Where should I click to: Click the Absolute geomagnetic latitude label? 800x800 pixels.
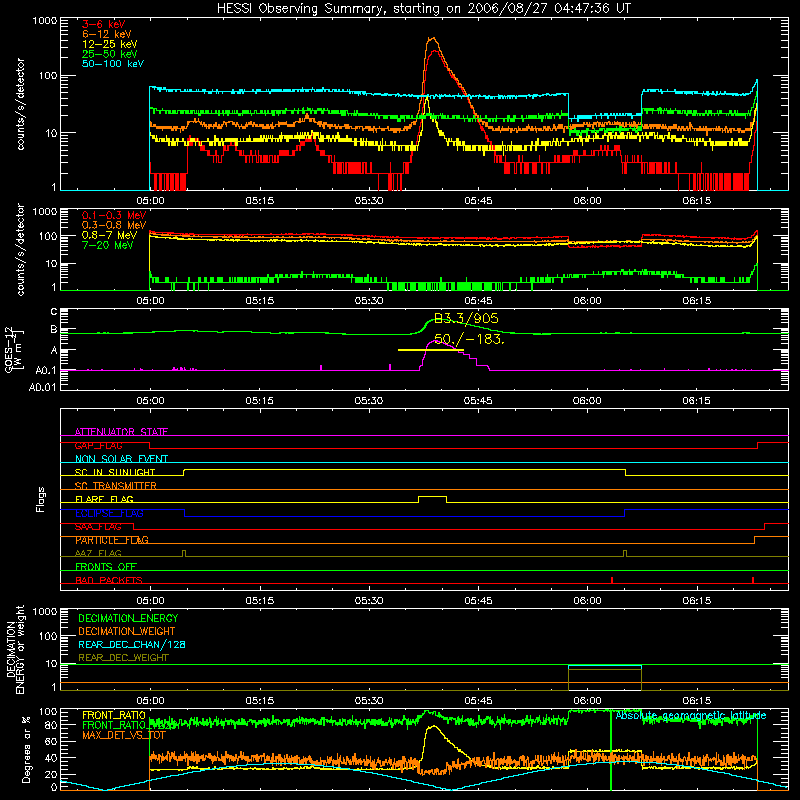(691, 715)
